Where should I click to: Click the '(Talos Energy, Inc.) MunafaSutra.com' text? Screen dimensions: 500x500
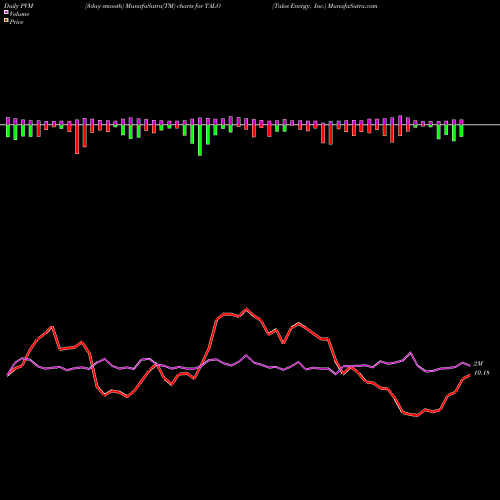[x=325, y=6]
